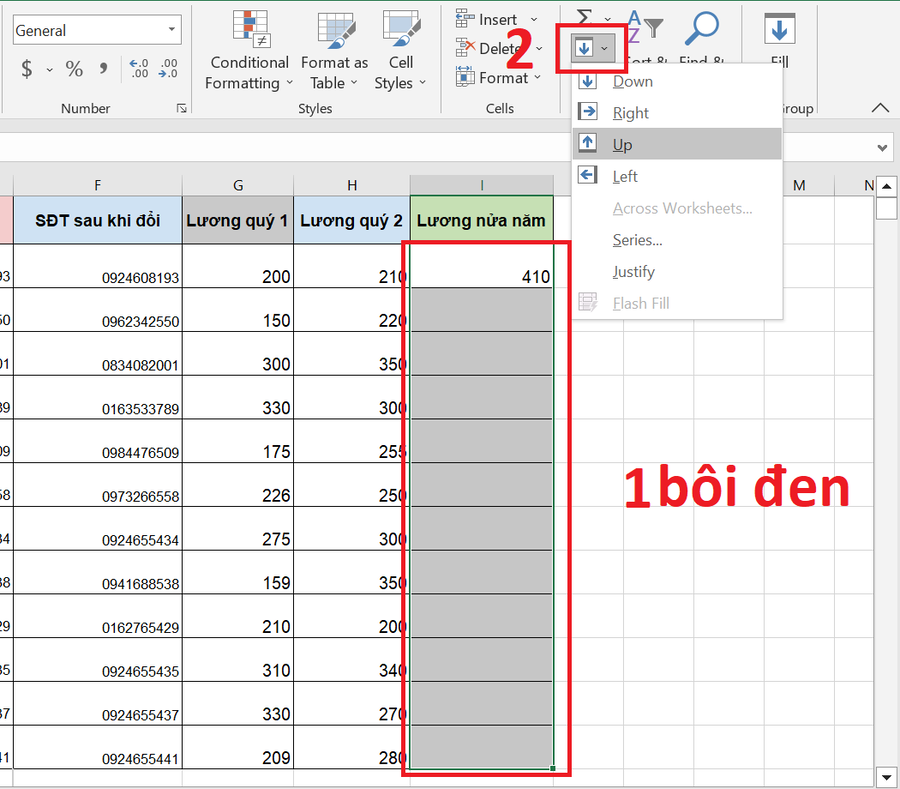Click the Flash Fill icon in menu
Viewport: 900px width, 789px height.
(x=588, y=302)
